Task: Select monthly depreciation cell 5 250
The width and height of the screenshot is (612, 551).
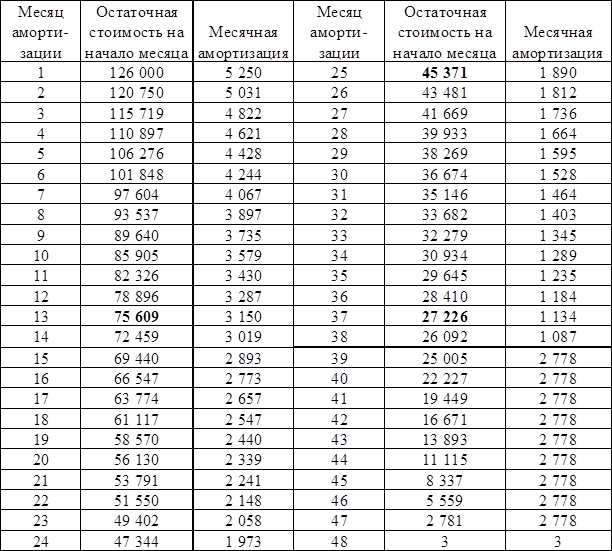Action: 244,73
